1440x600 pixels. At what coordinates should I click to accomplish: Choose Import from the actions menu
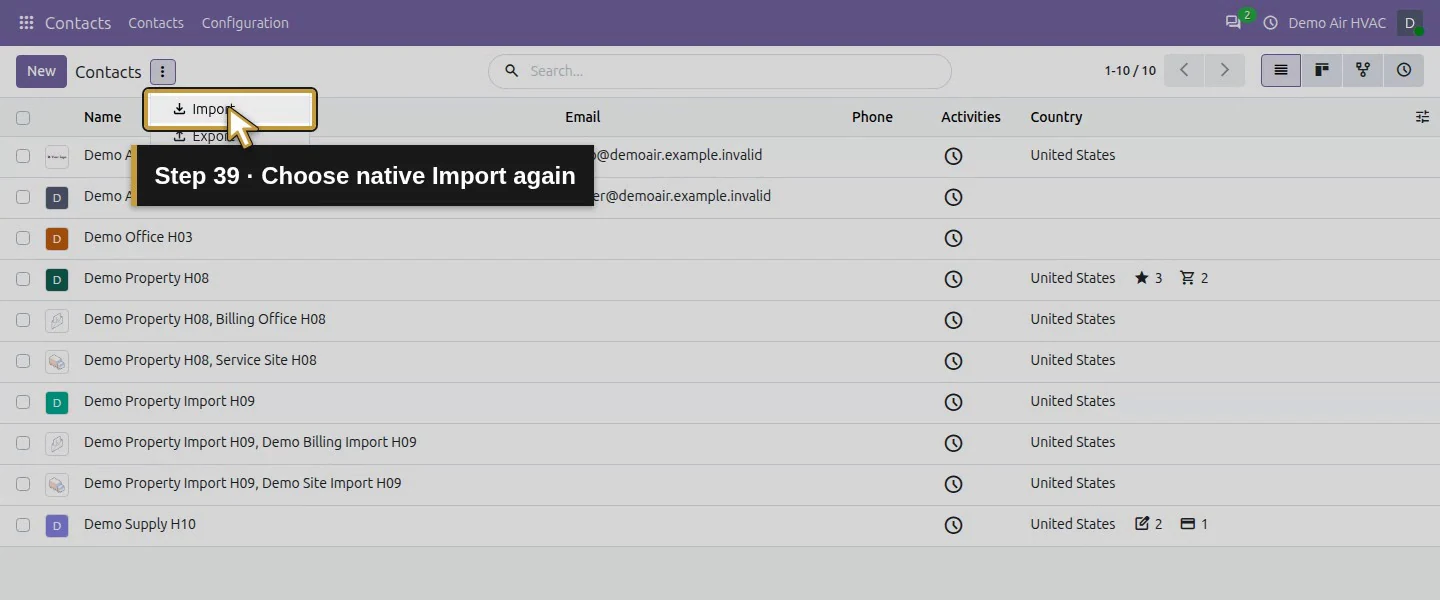pos(230,109)
